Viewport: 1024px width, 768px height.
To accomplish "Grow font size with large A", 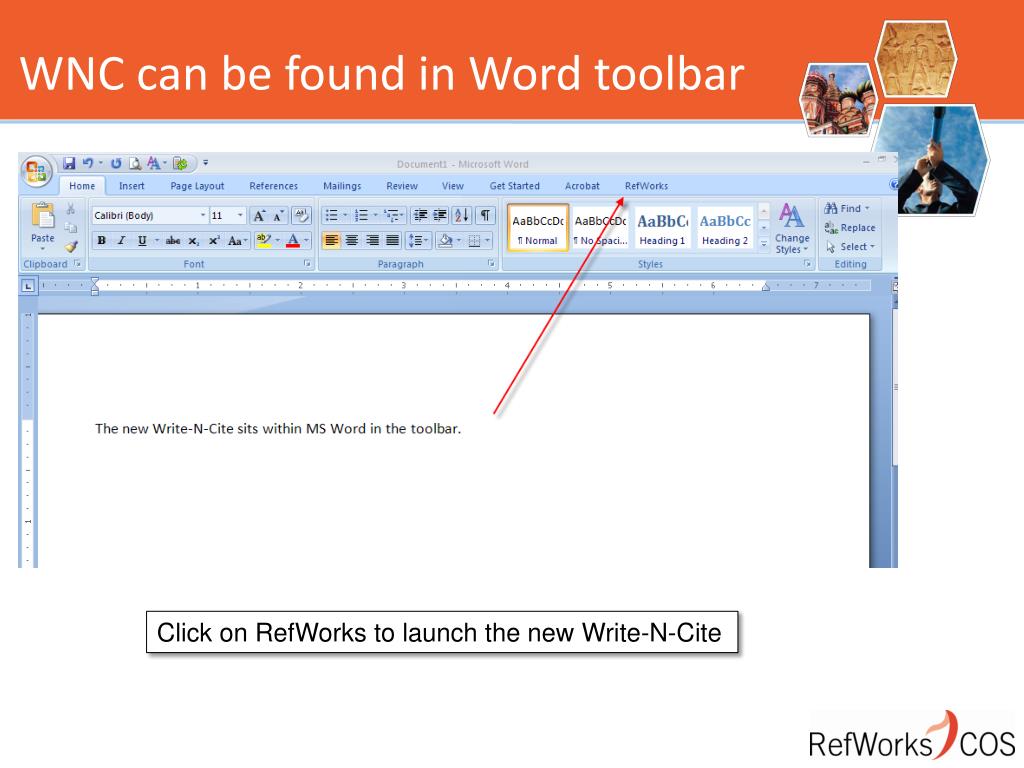I will [x=259, y=216].
